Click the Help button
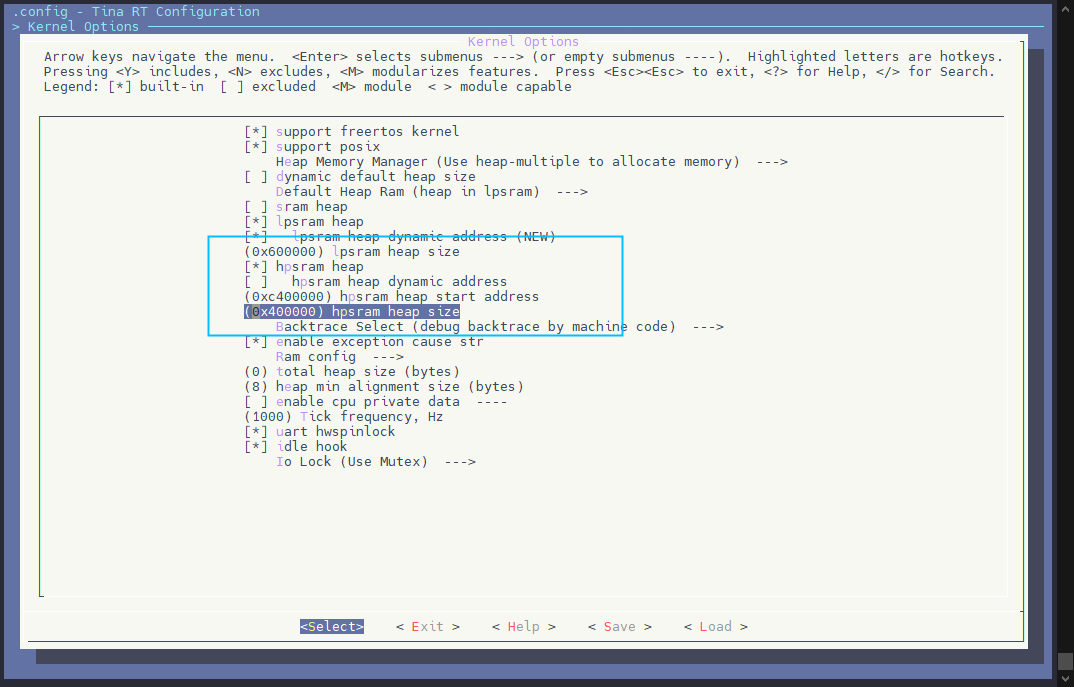Screen dimensions: 1074x687 point(523,627)
